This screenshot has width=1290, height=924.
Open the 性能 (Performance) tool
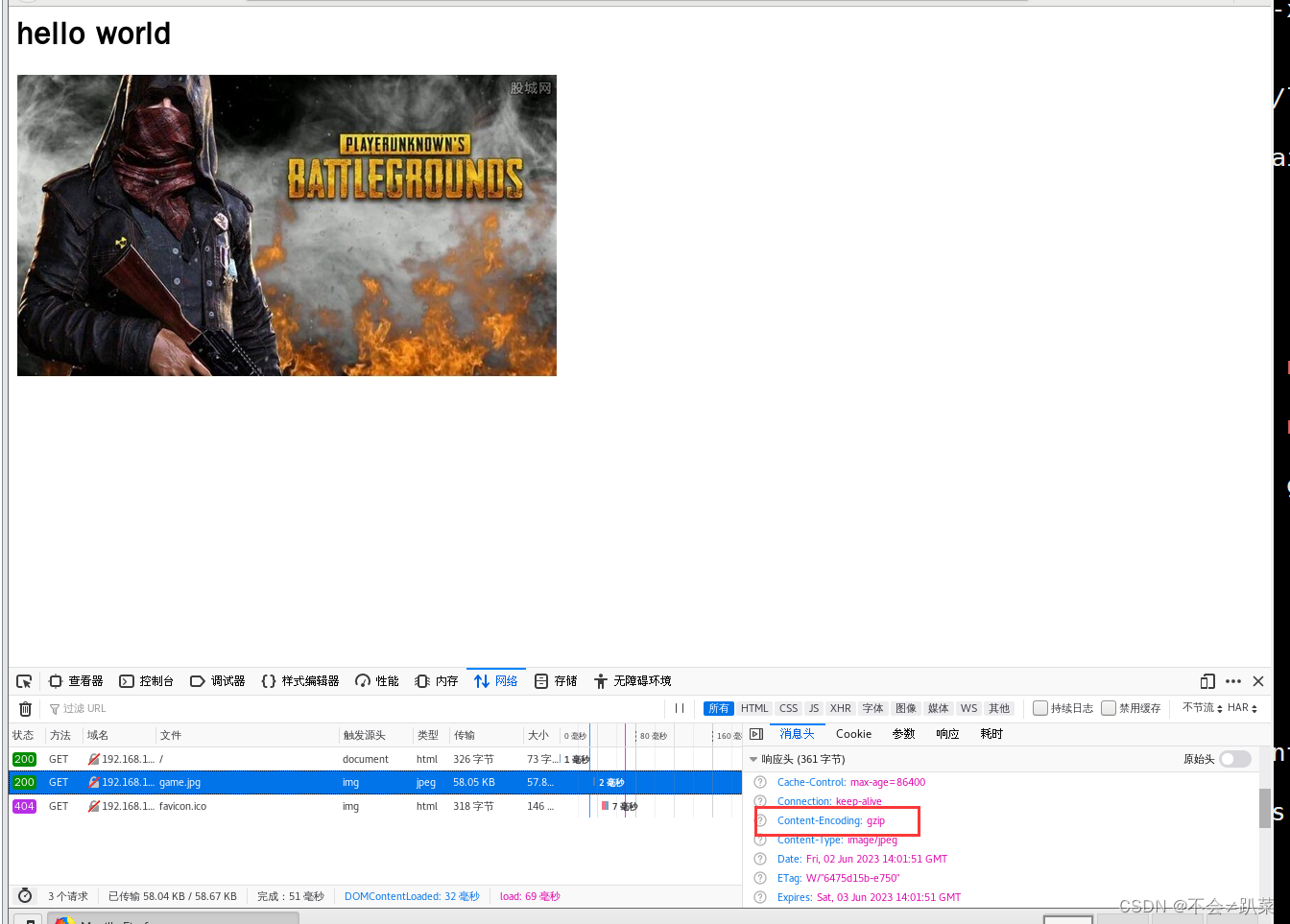377,681
